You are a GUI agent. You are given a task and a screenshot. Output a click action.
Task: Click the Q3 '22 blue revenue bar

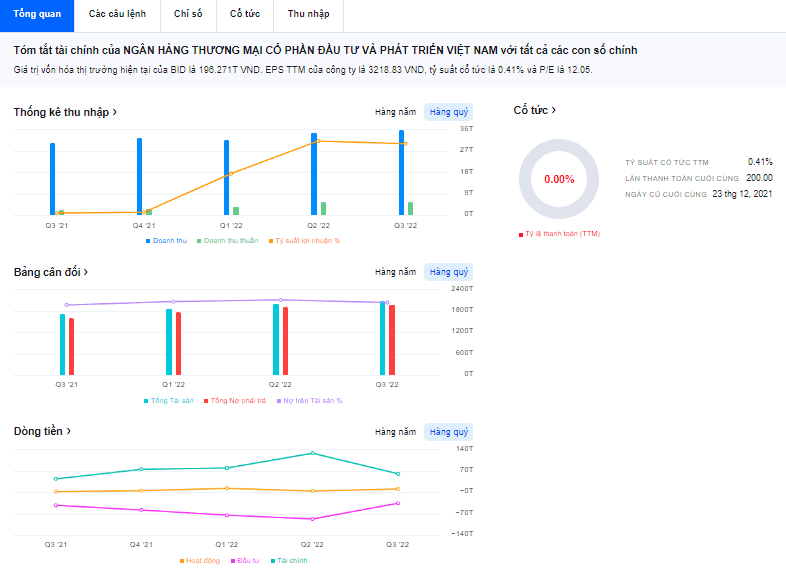[x=402, y=172]
